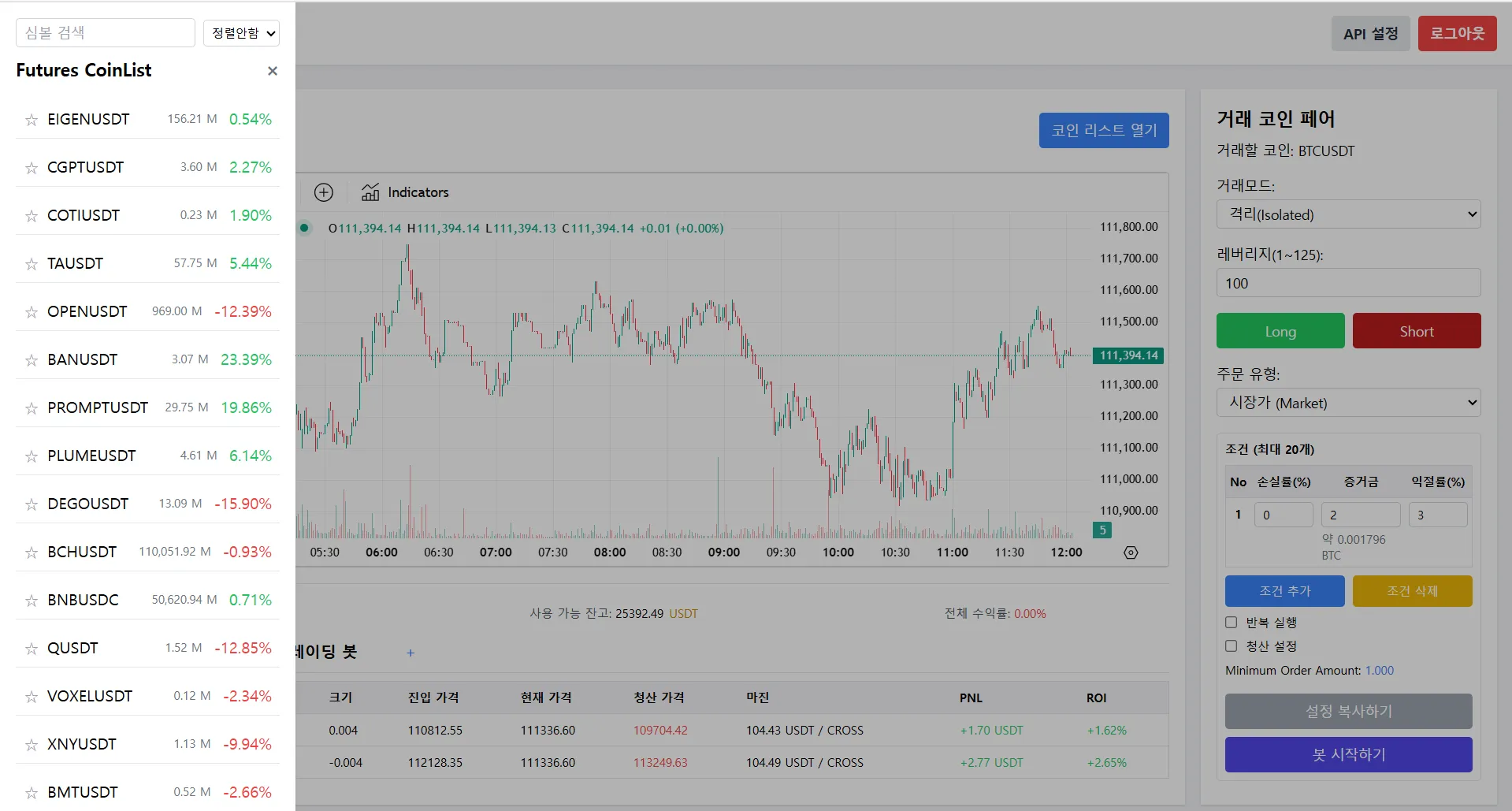
Task: Expand the 격리(Isolated) trade mode dropdown
Action: point(1349,214)
